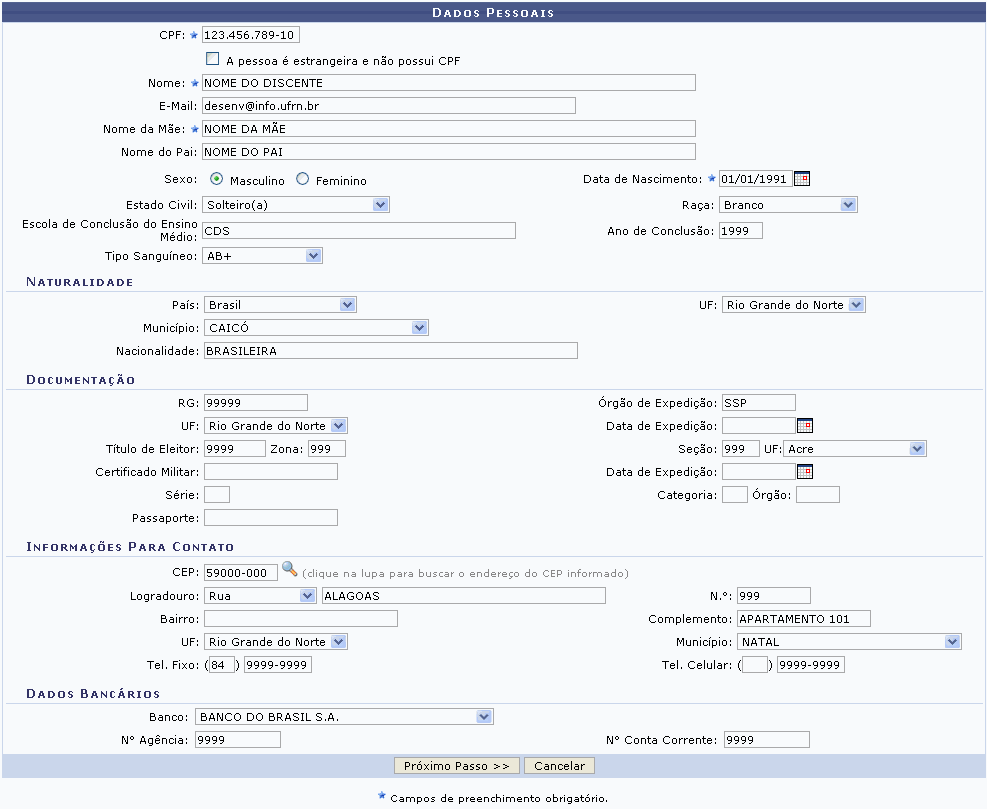
Task: Expand the Raça dropdown
Action: [788, 205]
